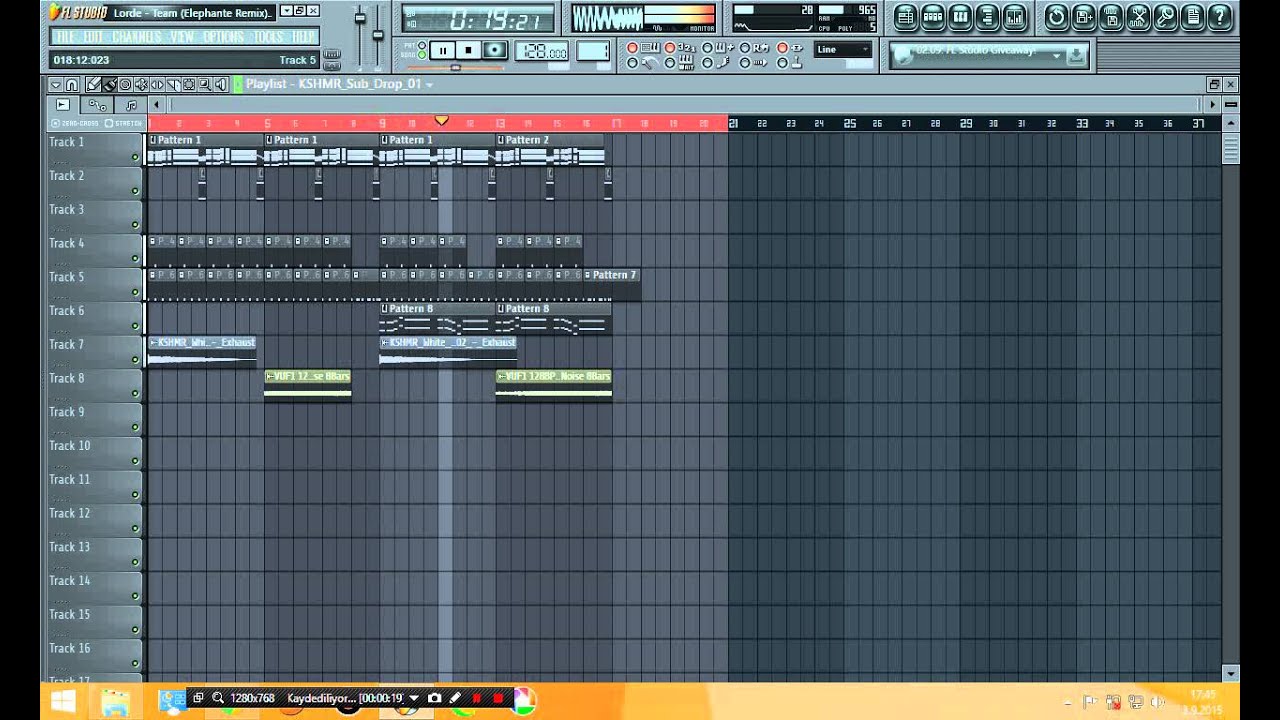Open the CHANNELS menu
The width and height of the screenshot is (1280, 720).
coord(137,37)
